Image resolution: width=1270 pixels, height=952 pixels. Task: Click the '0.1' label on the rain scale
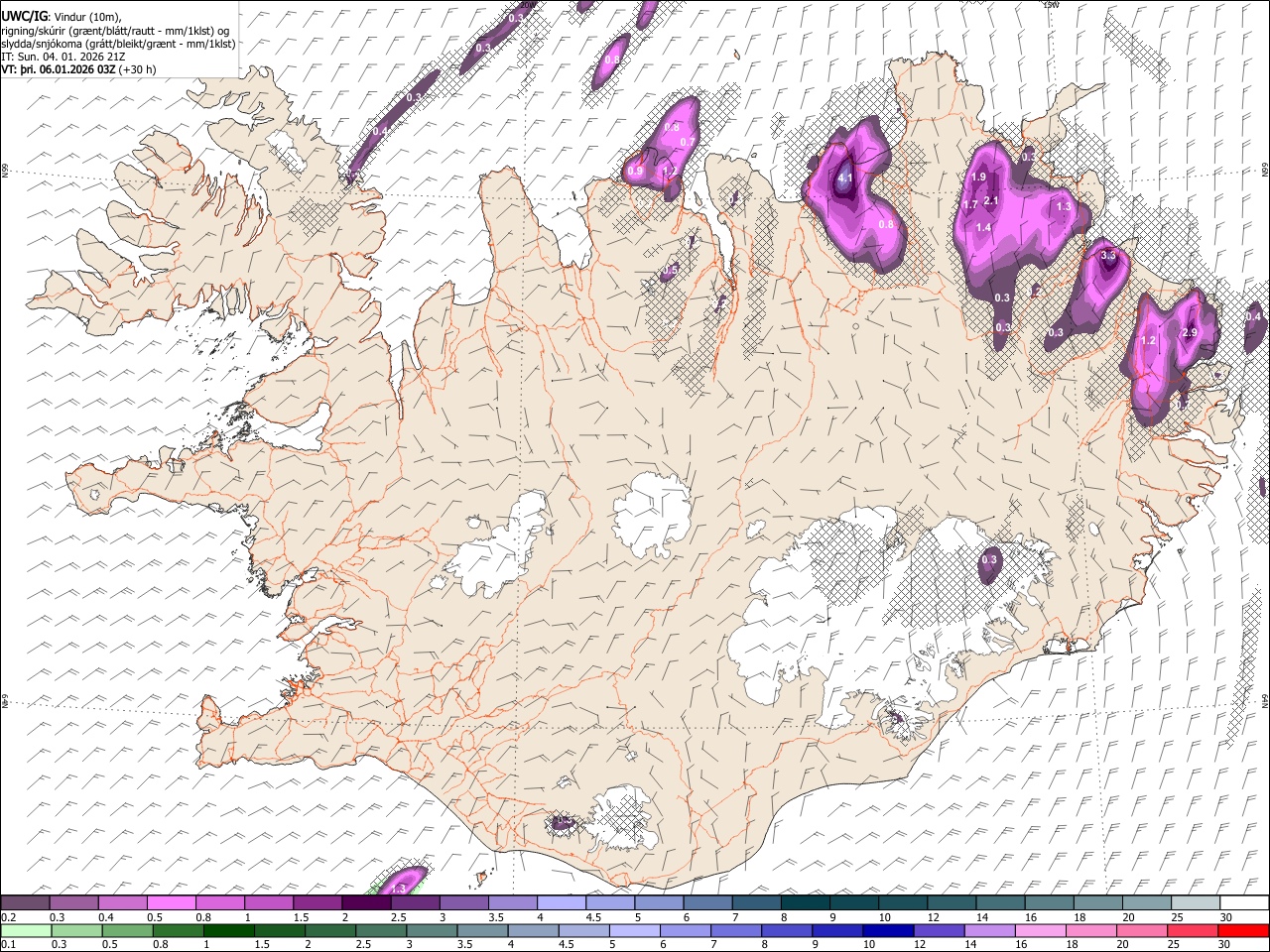(x=8, y=944)
